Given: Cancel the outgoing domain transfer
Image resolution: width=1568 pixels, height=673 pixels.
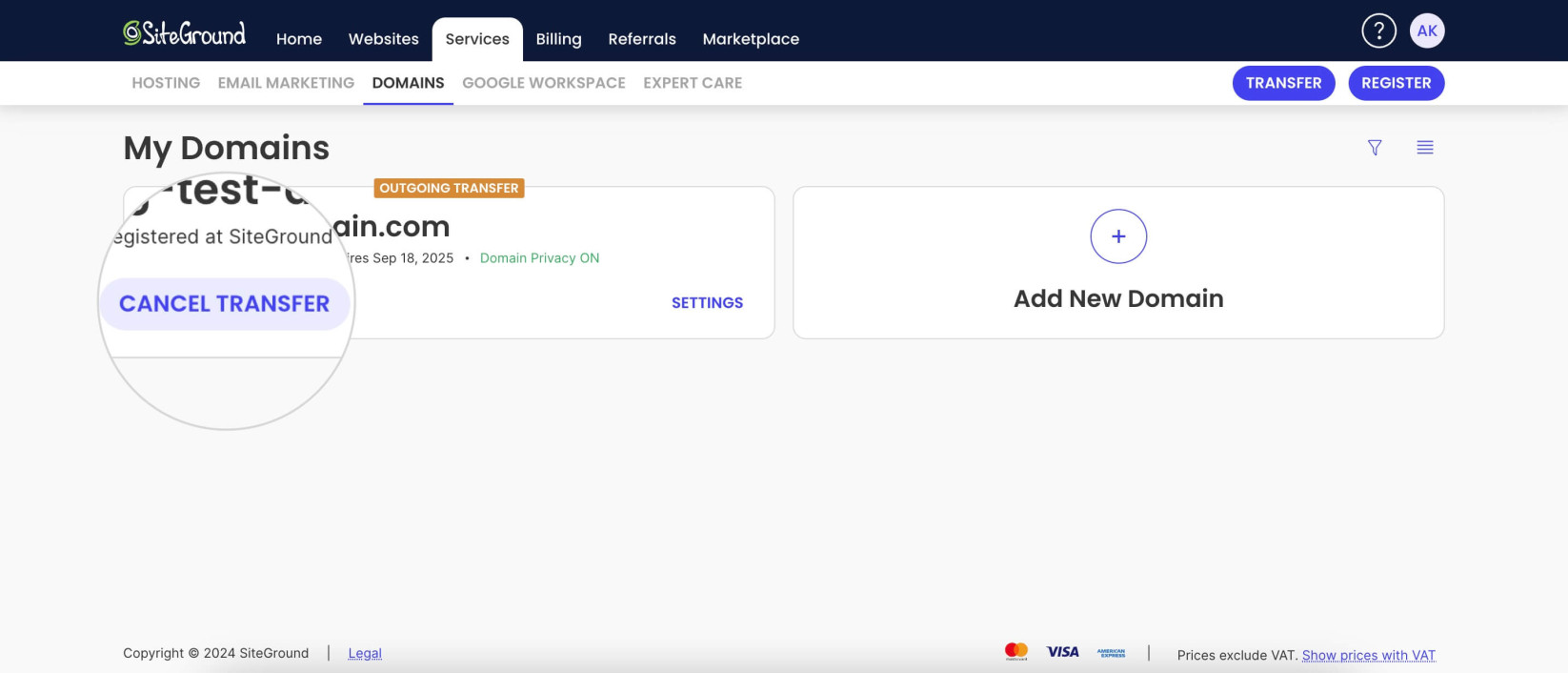Looking at the screenshot, I should pyautogui.click(x=224, y=304).
